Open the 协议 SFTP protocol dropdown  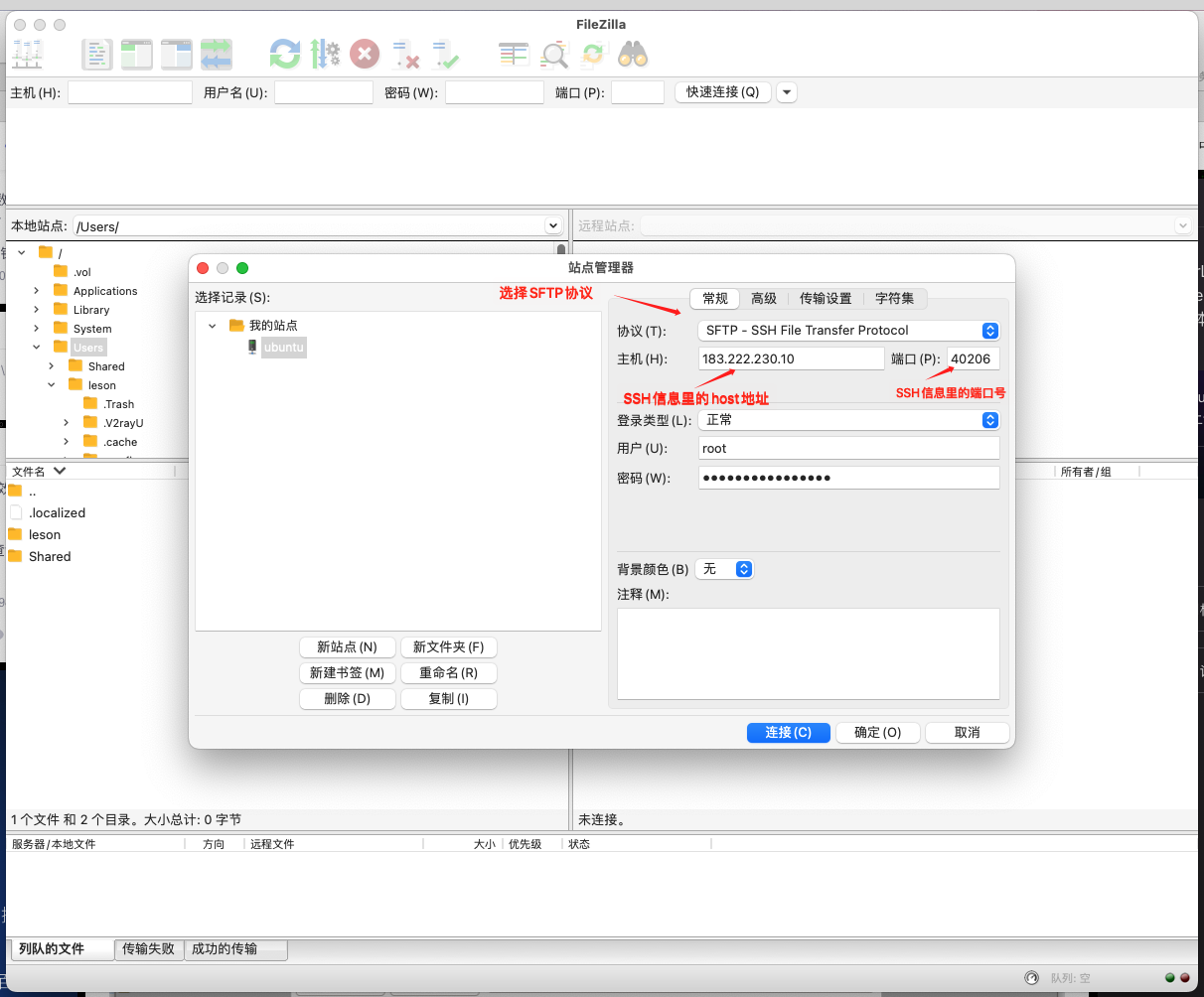tap(849, 331)
